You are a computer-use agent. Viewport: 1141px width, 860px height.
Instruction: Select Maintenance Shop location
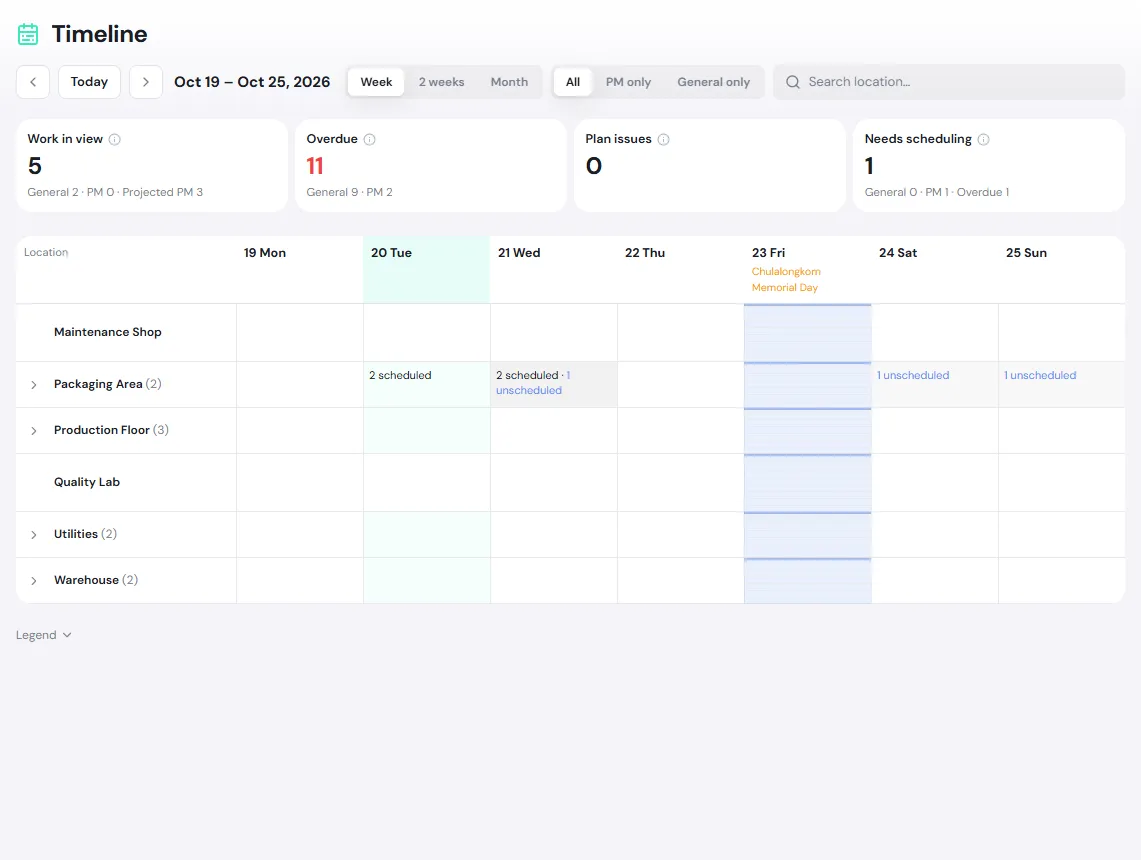pyautogui.click(x=108, y=332)
